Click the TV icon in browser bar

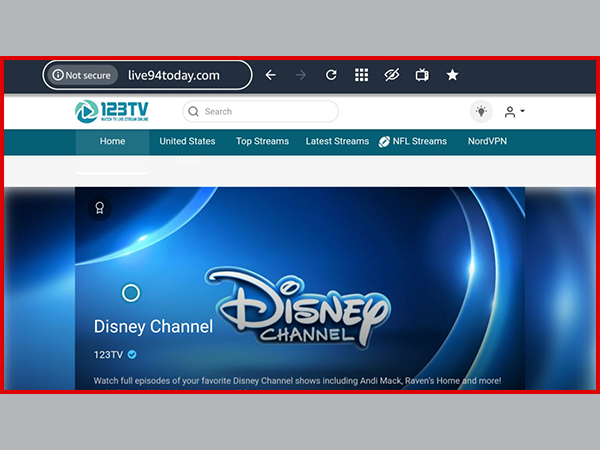422,75
